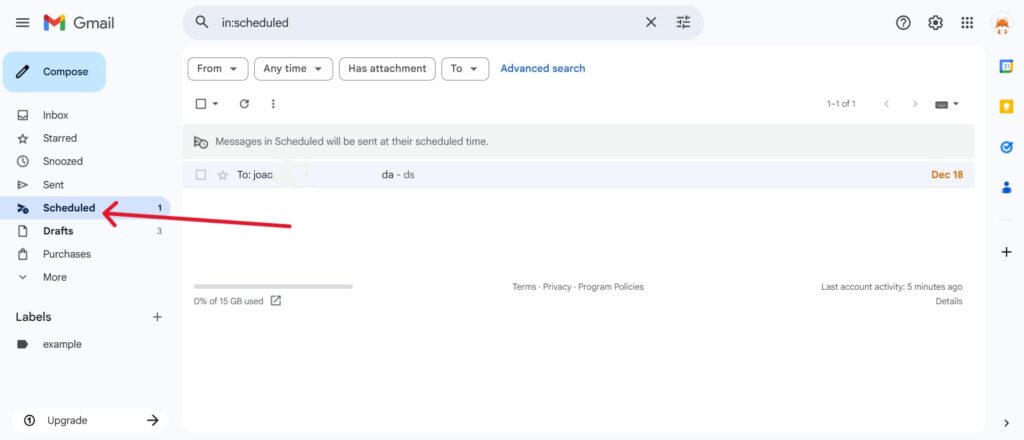The width and height of the screenshot is (1024, 440).
Task: Open the Drafts folder
Action: pos(85,231)
